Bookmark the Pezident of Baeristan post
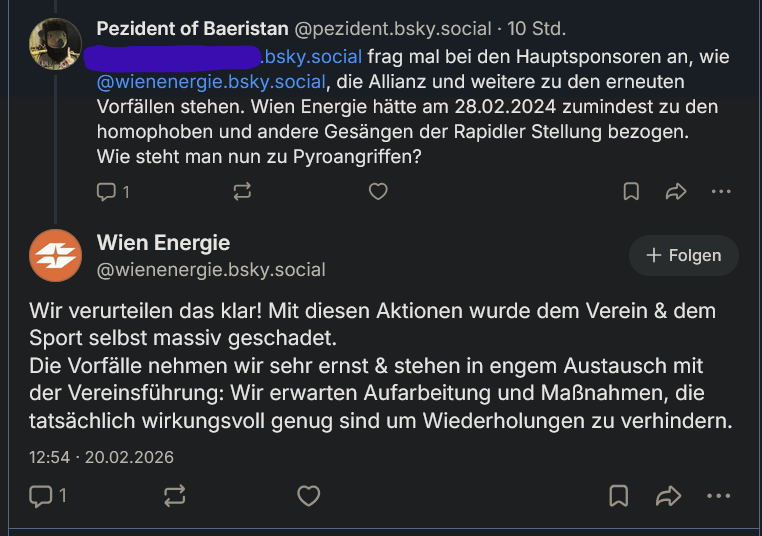This screenshot has height=536, width=762. tap(631, 191)
